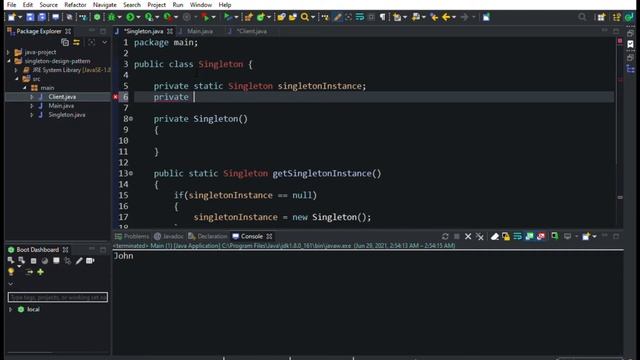Screen dimensions: 640x360
Task: Toggle Scroll Lock in Console toolbar
Action: tap(506, 236)
